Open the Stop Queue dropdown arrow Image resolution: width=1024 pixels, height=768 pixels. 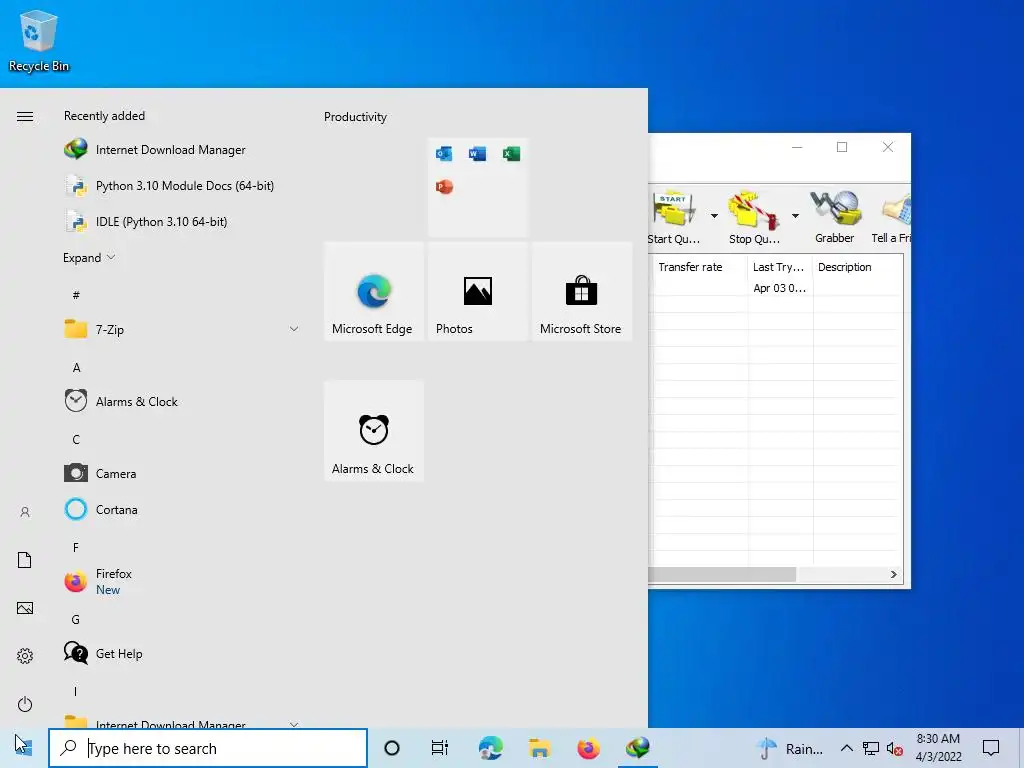(795, 216)
